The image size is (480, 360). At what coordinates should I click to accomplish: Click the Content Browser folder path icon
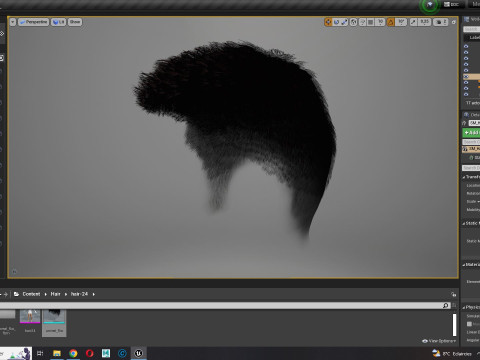(x=16, y=294)
